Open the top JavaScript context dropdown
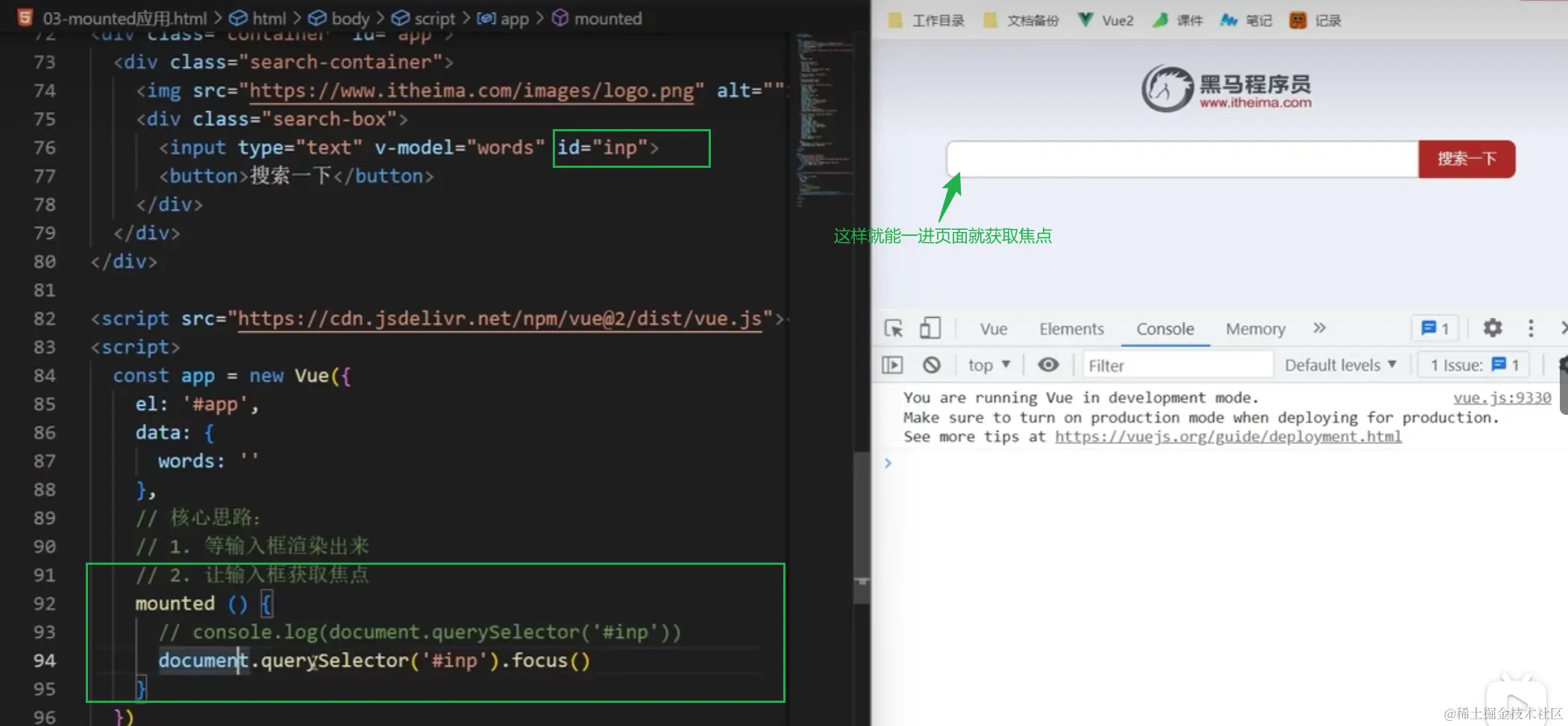Viewport: 1568px width, 726px height. 989,365
